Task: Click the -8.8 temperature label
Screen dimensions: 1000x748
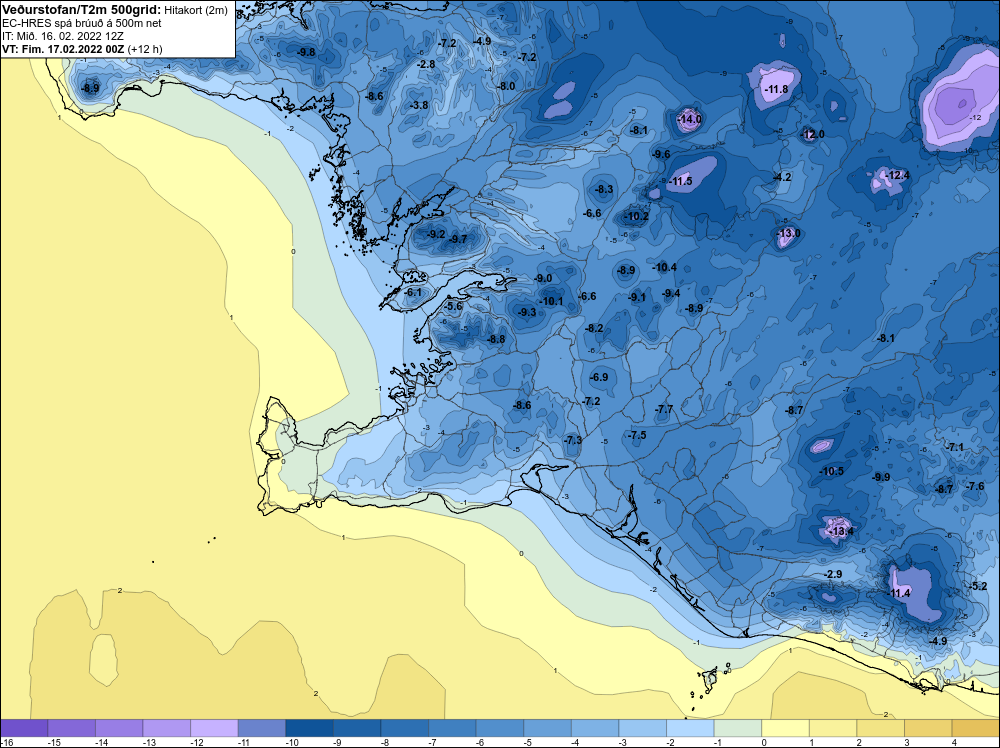Action: pos(496,340)
